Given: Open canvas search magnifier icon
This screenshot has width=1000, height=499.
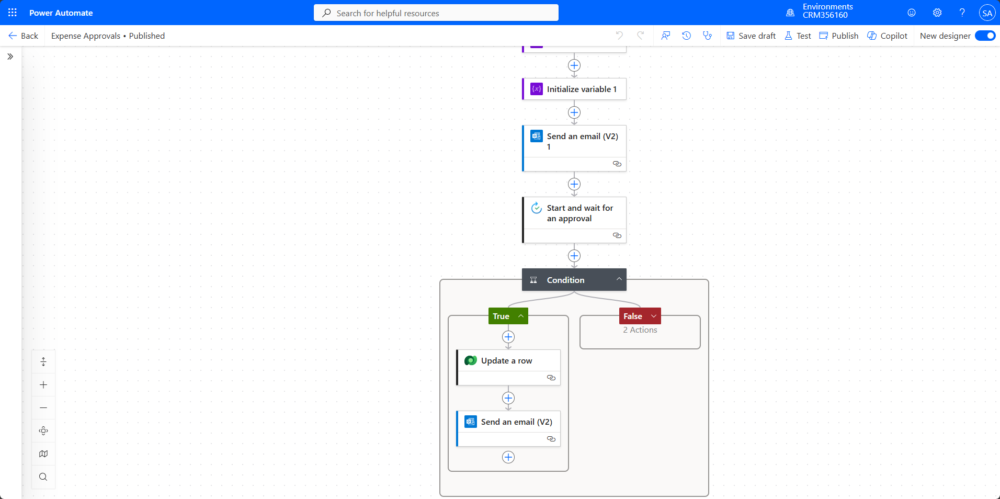Looking at the screenshot, I should 43,477.
